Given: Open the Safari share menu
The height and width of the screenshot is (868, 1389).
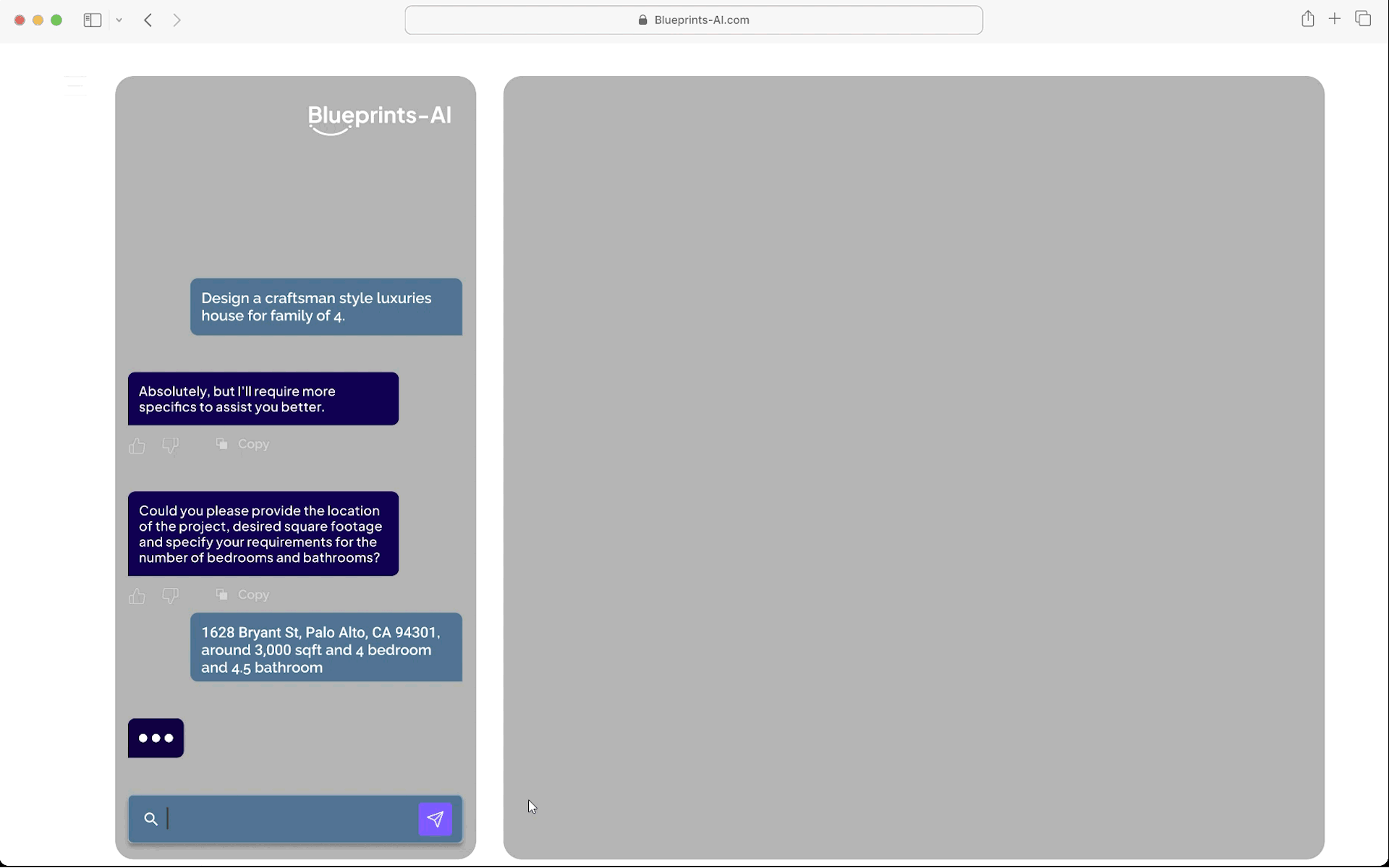Looking at the screenshot, I should tap(1307, 20).
